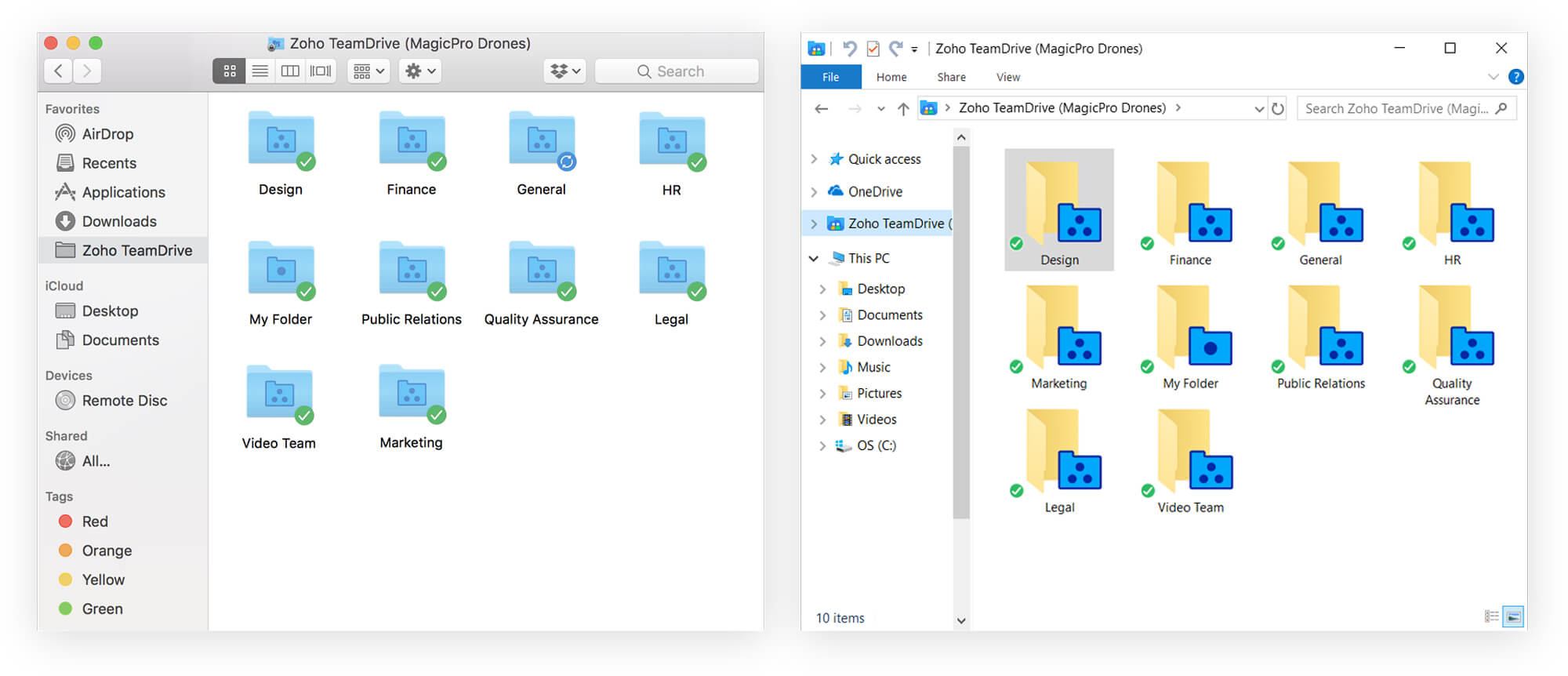Open the Design folder in Finder
This screenshot has width=1568, height=676.
coord(281,141)
